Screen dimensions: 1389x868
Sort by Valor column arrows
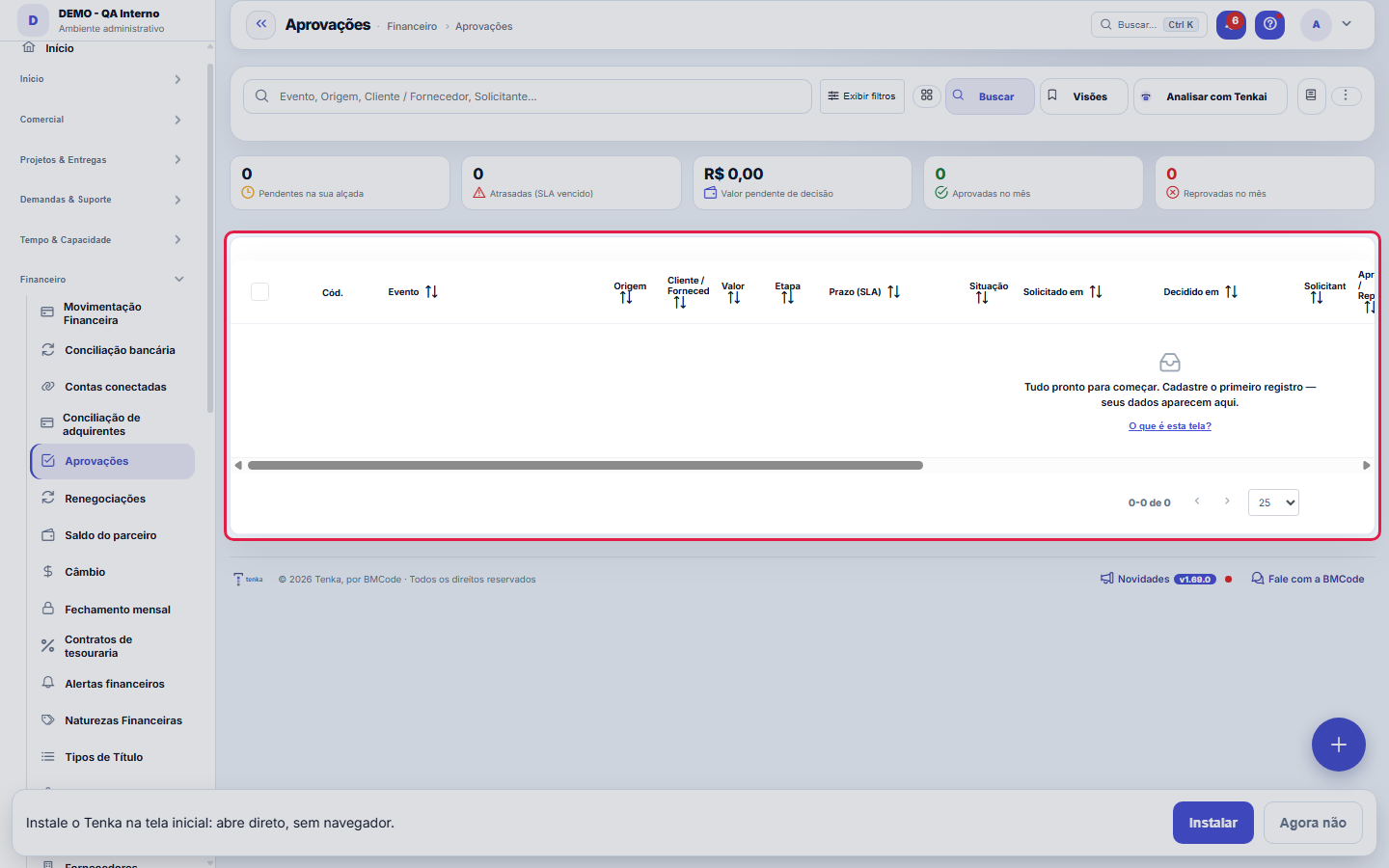[734, 298]
